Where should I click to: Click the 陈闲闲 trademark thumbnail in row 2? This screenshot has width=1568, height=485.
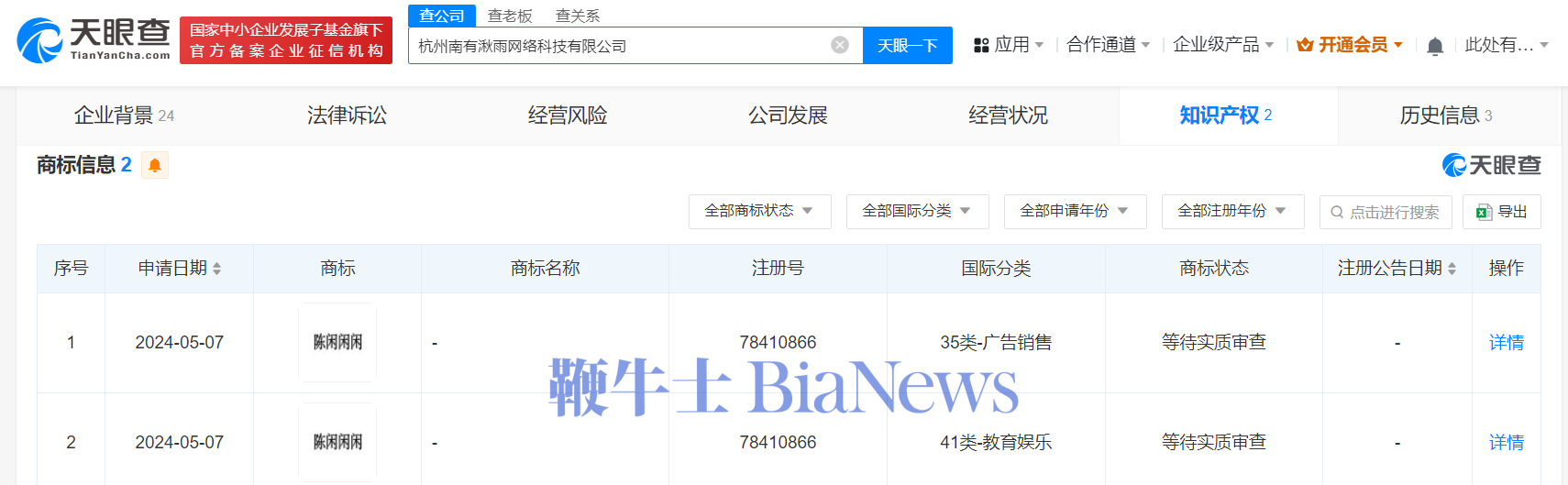(x=337, y=442)
